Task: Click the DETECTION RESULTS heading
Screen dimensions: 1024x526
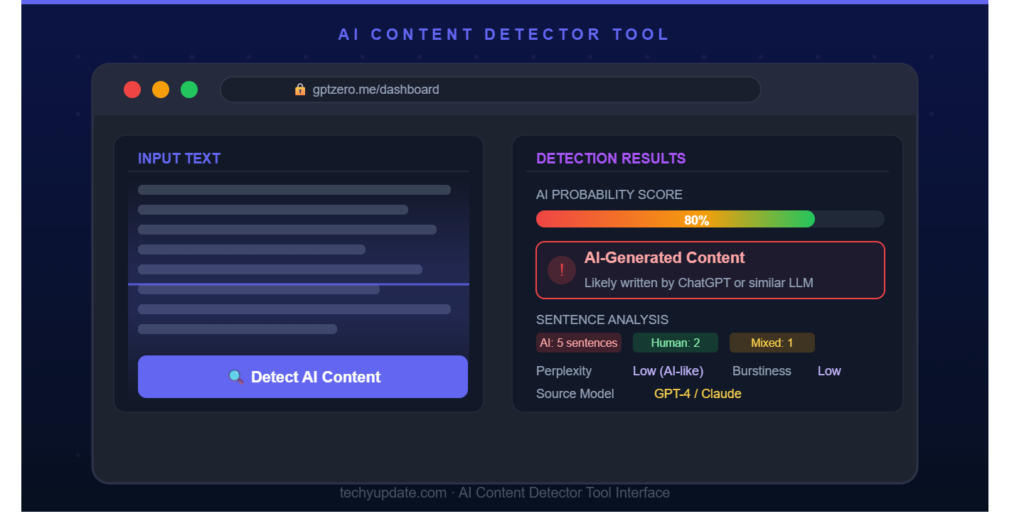Action: pyautogui.click(x=611, y=159)
